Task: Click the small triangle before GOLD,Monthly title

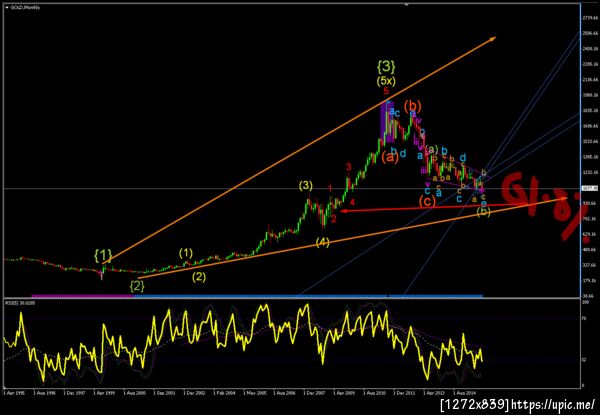Action: 7,7
